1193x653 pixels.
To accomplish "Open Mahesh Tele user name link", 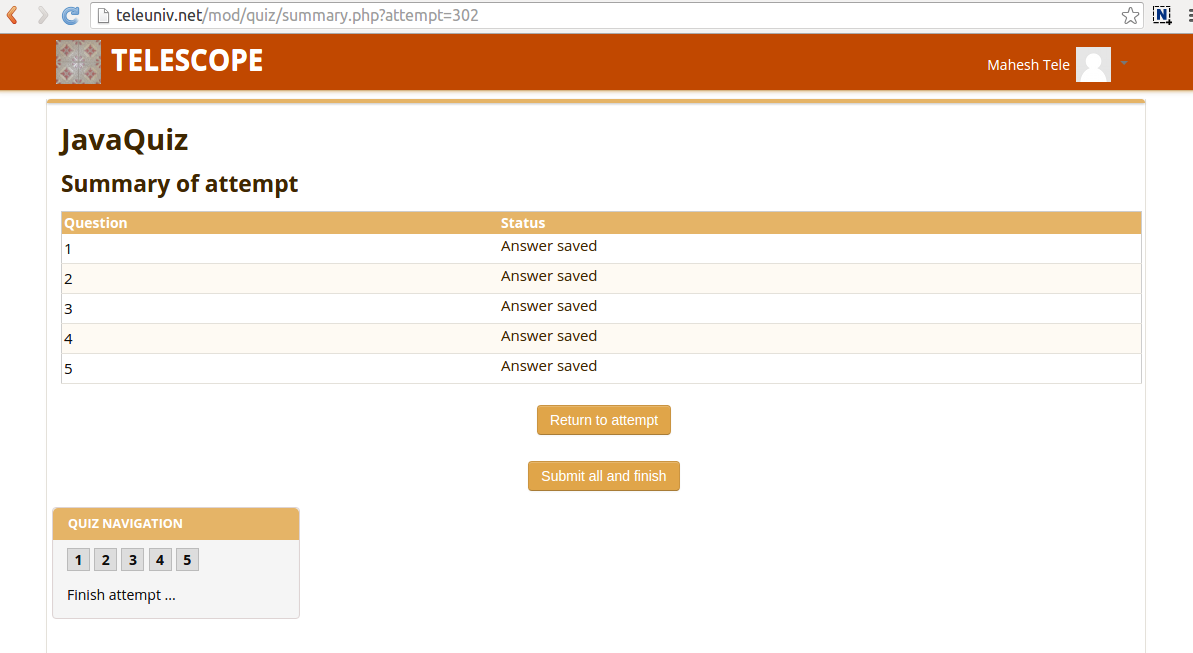I will coord(1028,65).
